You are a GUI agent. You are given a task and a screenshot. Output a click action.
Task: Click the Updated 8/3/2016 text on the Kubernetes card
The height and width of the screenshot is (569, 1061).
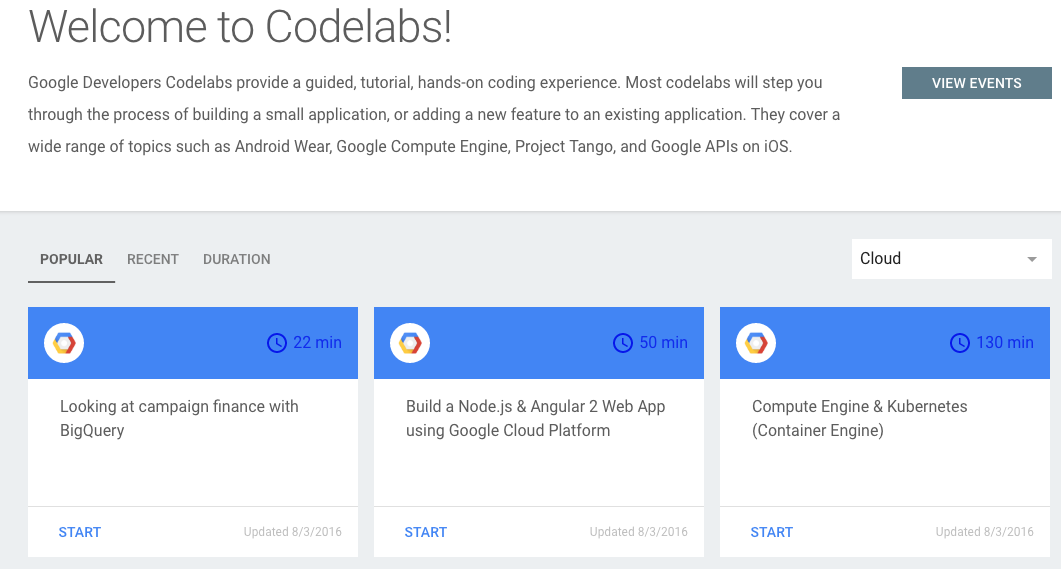pyautogui.click(x=985, y=532)
